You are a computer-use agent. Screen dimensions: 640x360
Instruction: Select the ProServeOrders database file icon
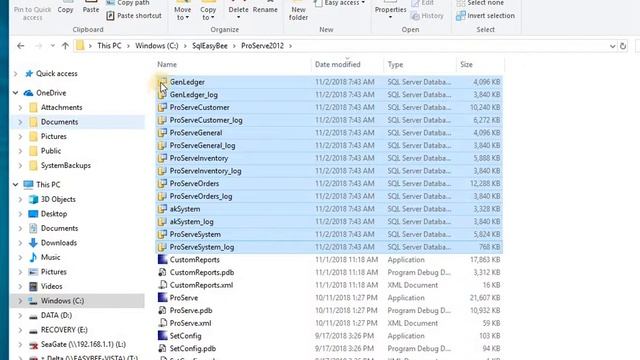pyautogui.click(x=162, y=184)
